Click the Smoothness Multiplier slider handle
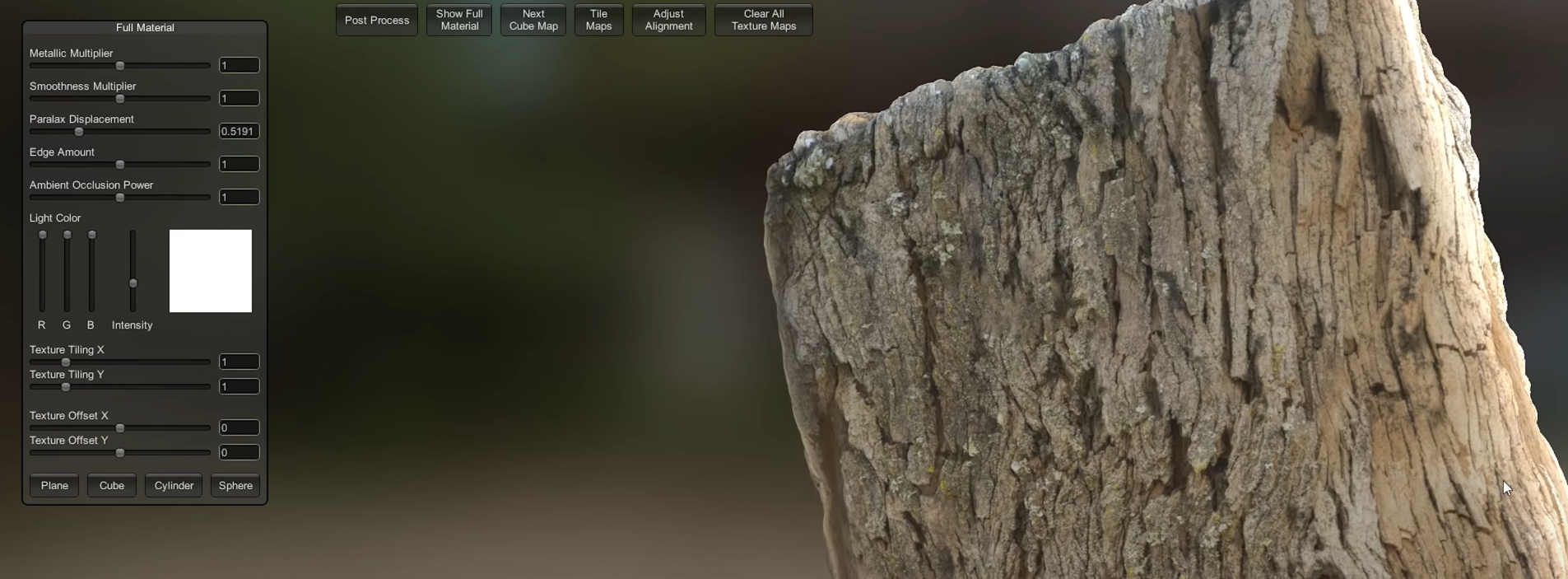1568x579 pixels. 120,99
